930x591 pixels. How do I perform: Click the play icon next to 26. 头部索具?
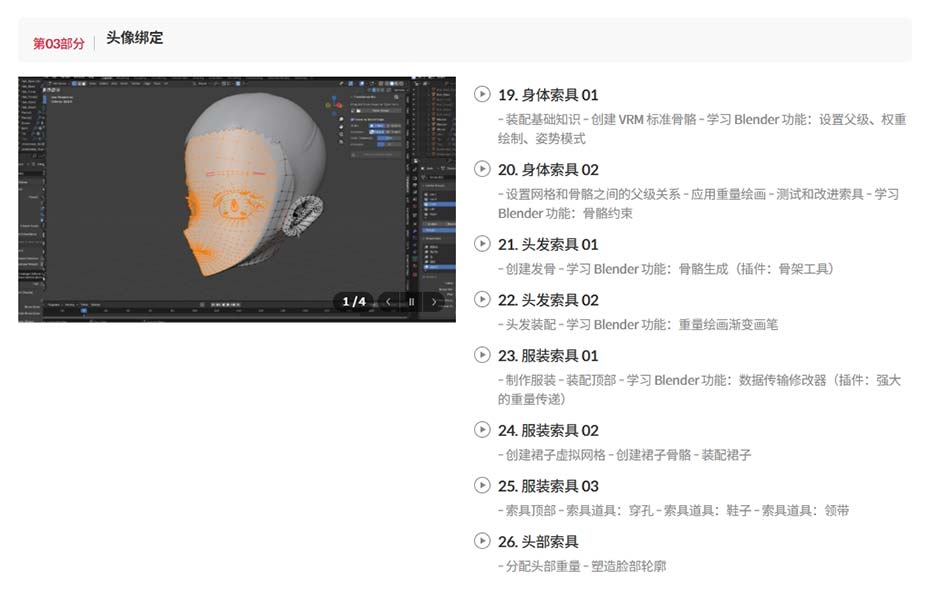(x=482, y=541)
